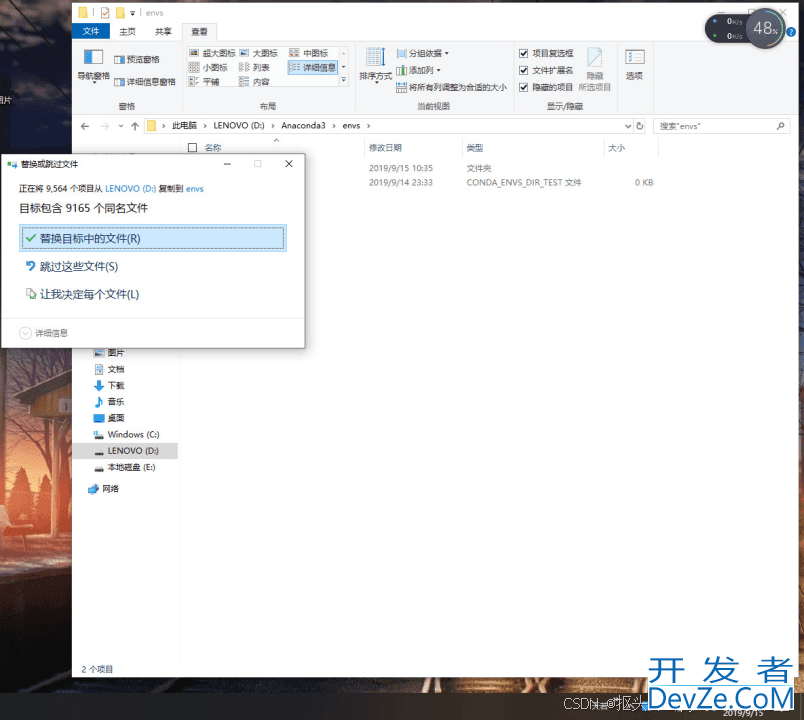Open the 排序方式 sort by menu
Viewport: 804px width, 720px height.
[x=375, y=65]
